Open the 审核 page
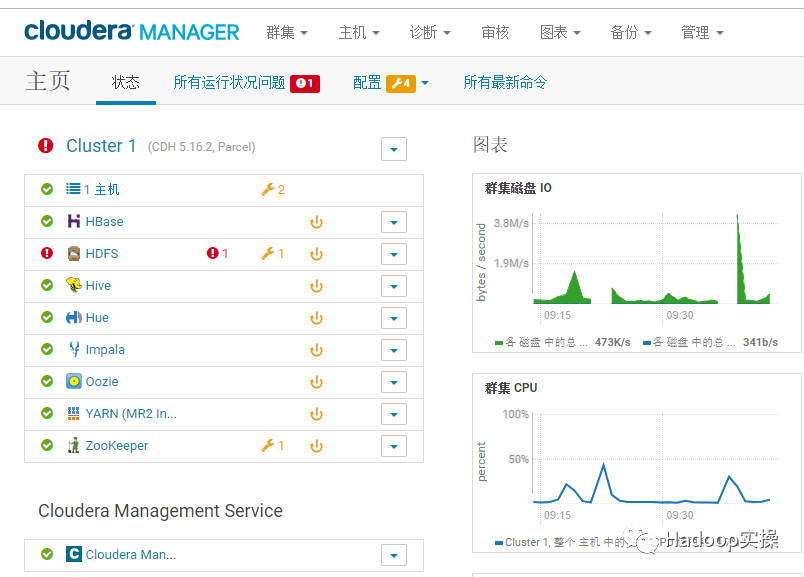This screenshot has height=577, width=804. [495, 32]
